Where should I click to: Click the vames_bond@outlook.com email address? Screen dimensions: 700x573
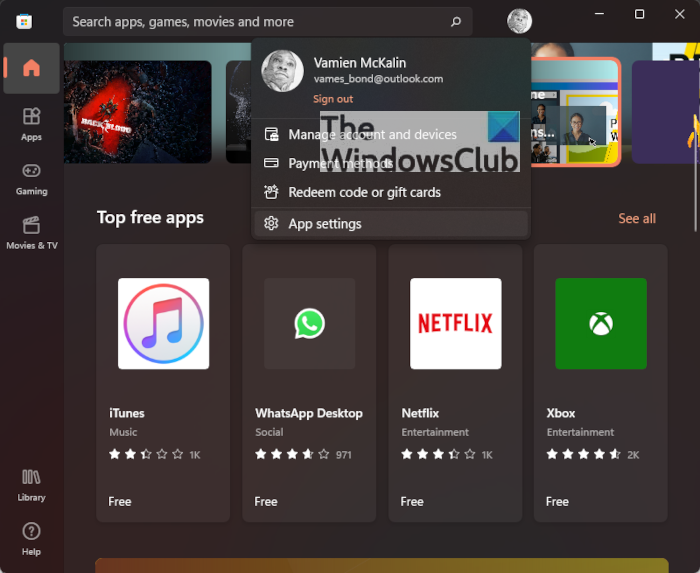point(378,79)
